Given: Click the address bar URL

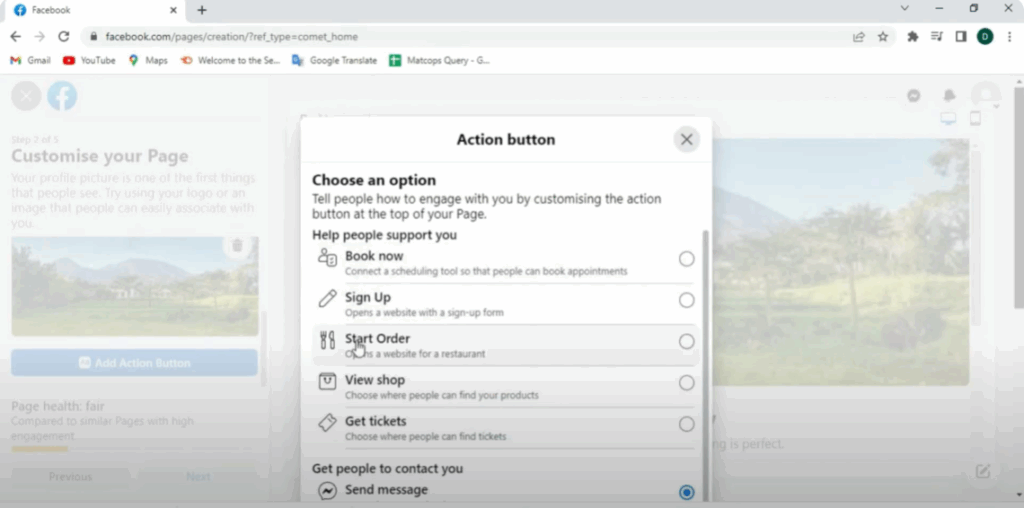Looking at the screenshot, I should 231,37.
